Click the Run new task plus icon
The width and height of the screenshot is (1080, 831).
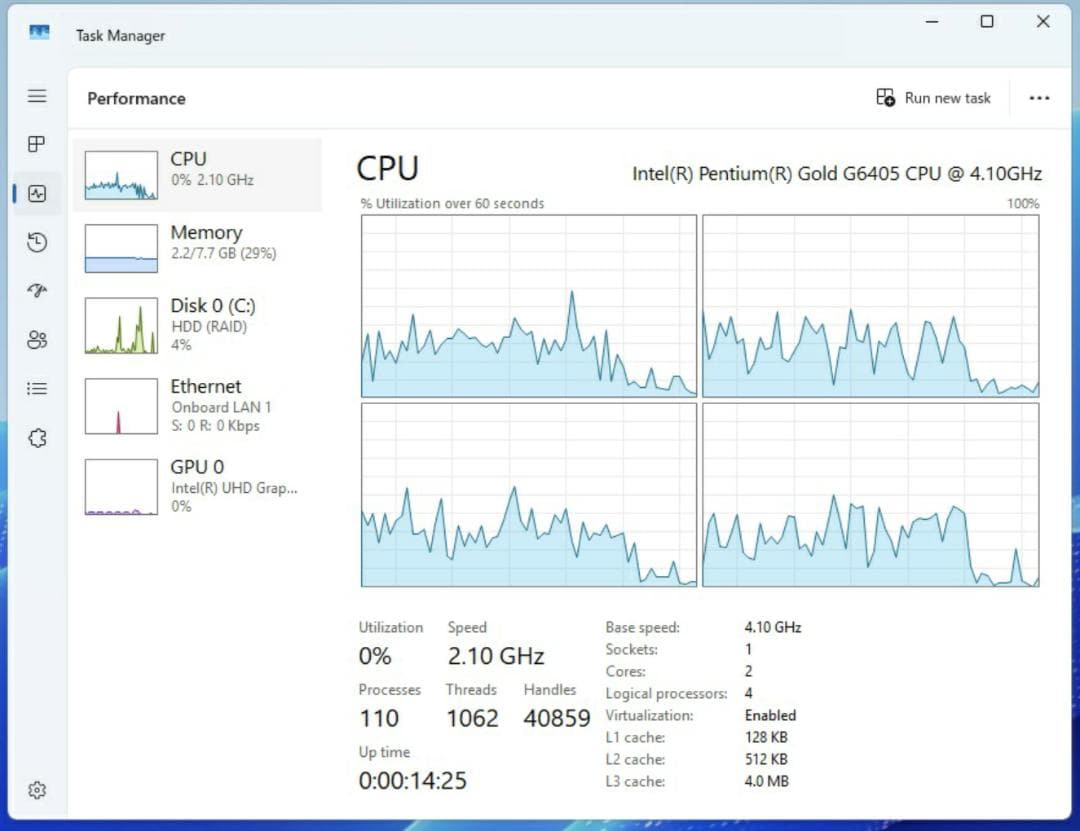tap(885, 97)
